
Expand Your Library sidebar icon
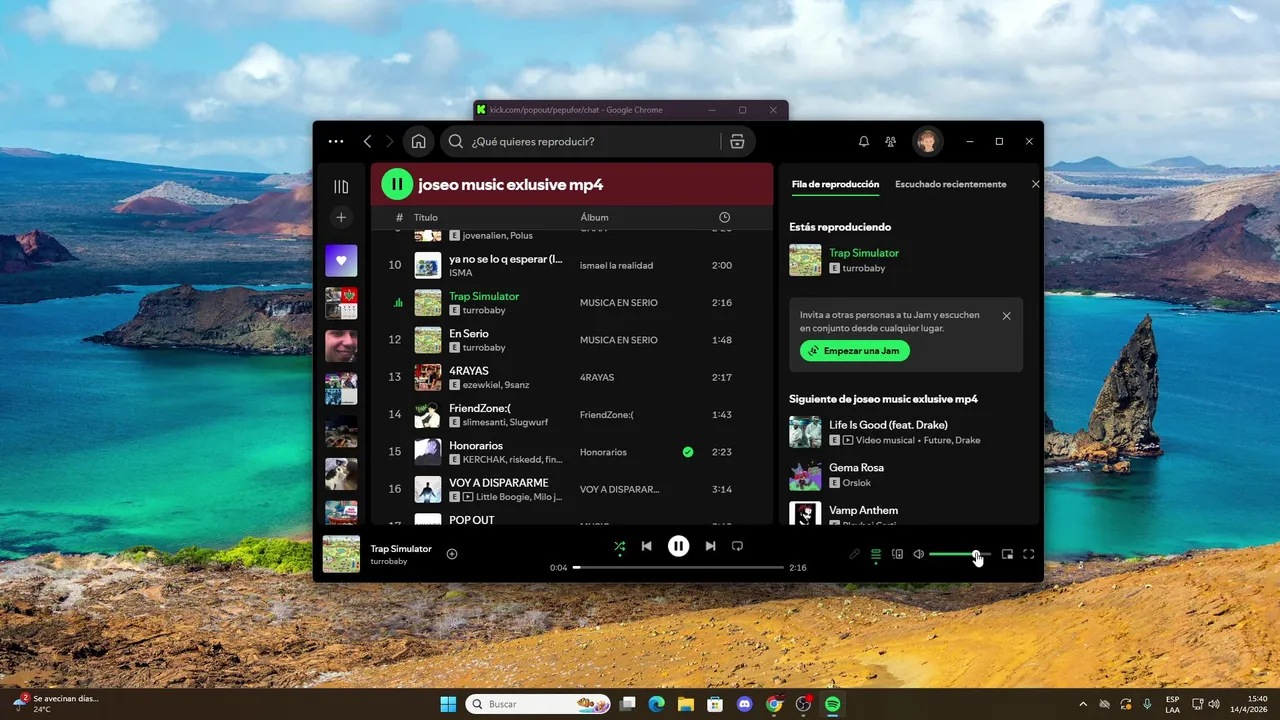point(341,187)
